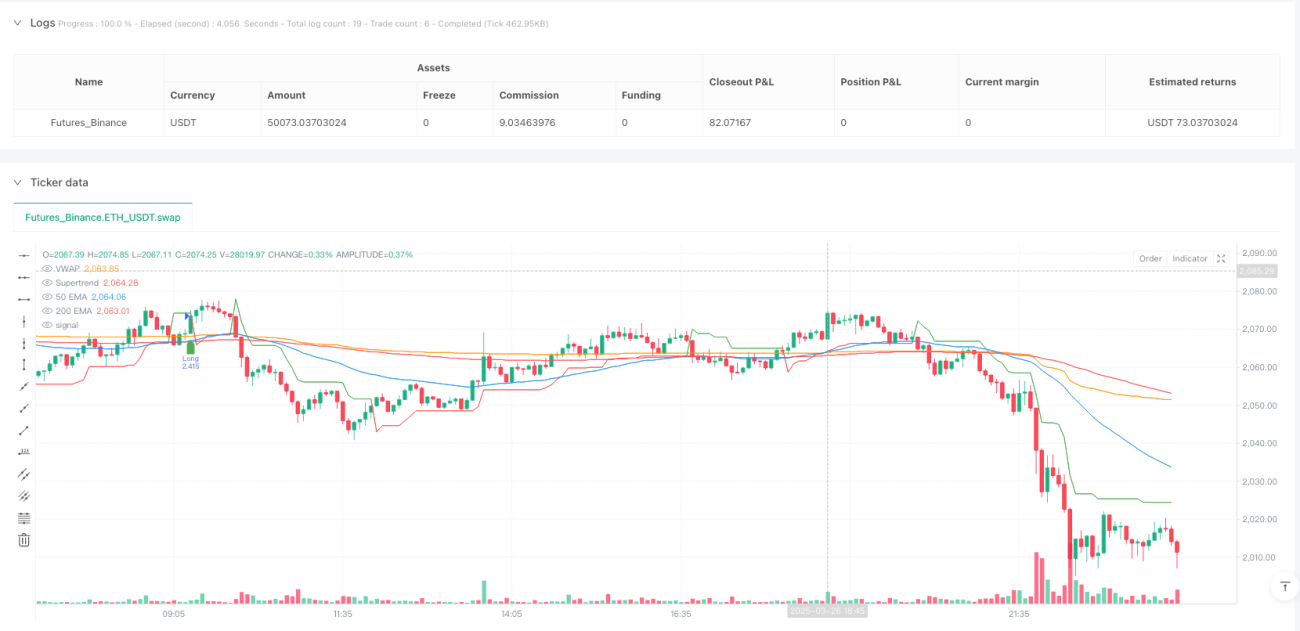Screen dimensions: 1300x631
Task: Click the Long trade marker on chart
Action: click(190, 357)
